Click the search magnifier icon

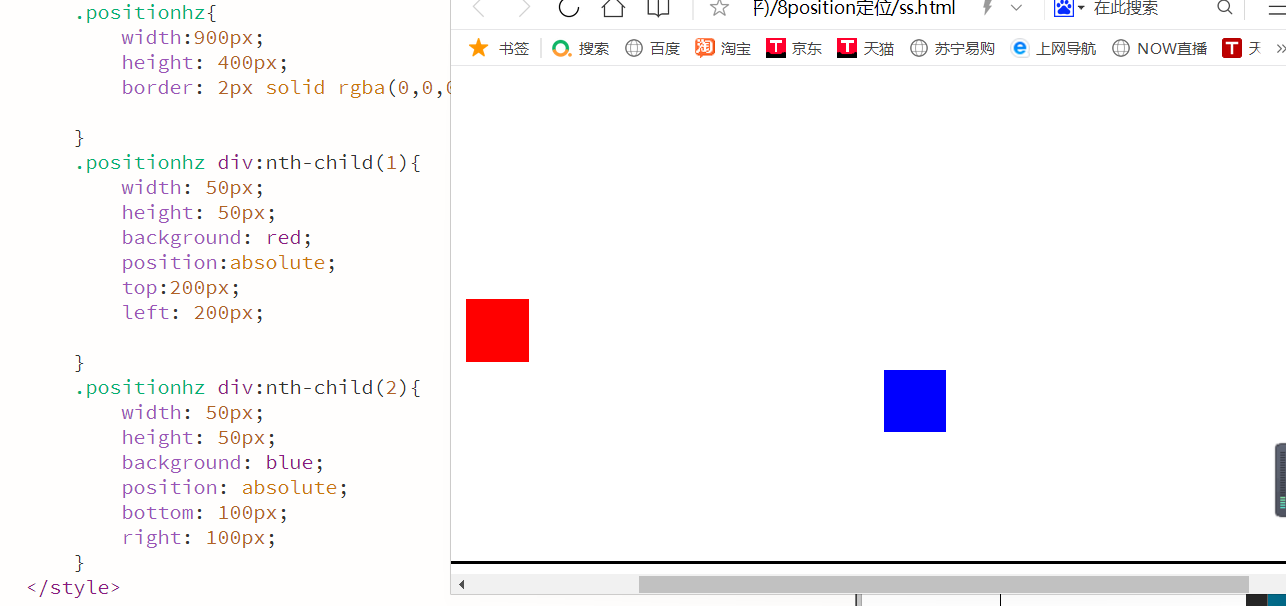(1225, 8)
